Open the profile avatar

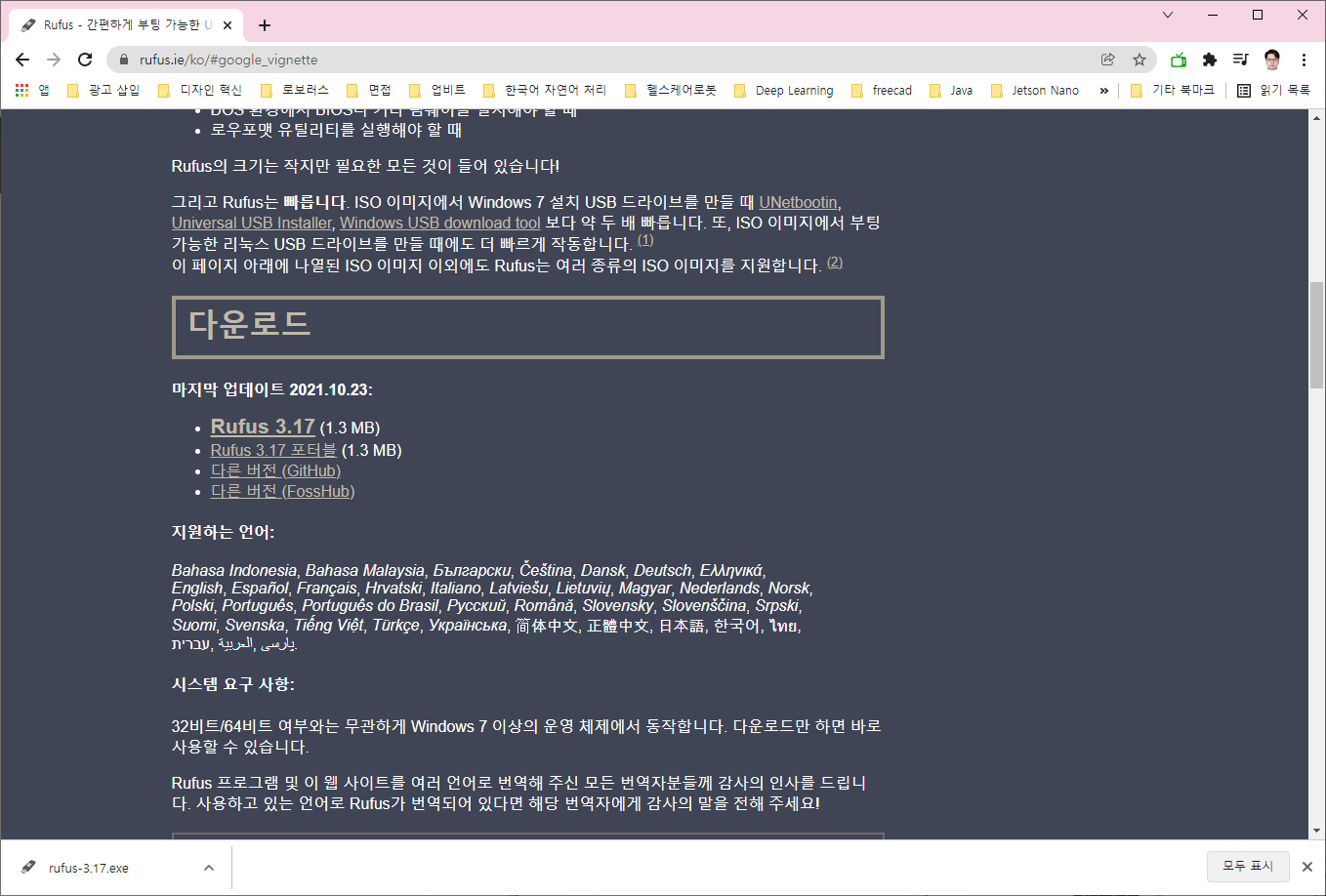[x=1271, y=60]
